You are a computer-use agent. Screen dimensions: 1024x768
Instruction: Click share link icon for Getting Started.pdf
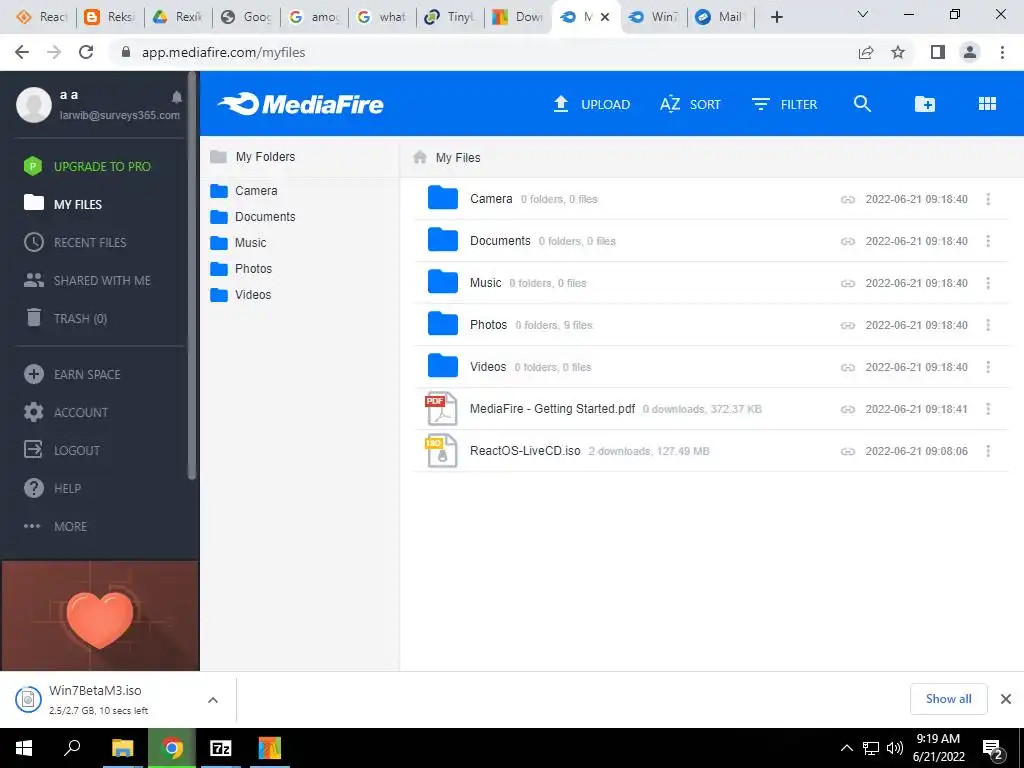848,409
